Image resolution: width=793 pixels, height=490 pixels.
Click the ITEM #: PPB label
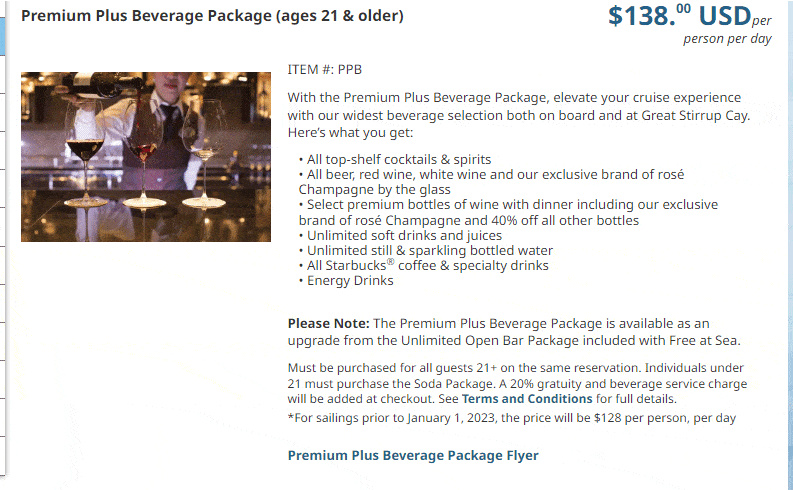(325, 69)
